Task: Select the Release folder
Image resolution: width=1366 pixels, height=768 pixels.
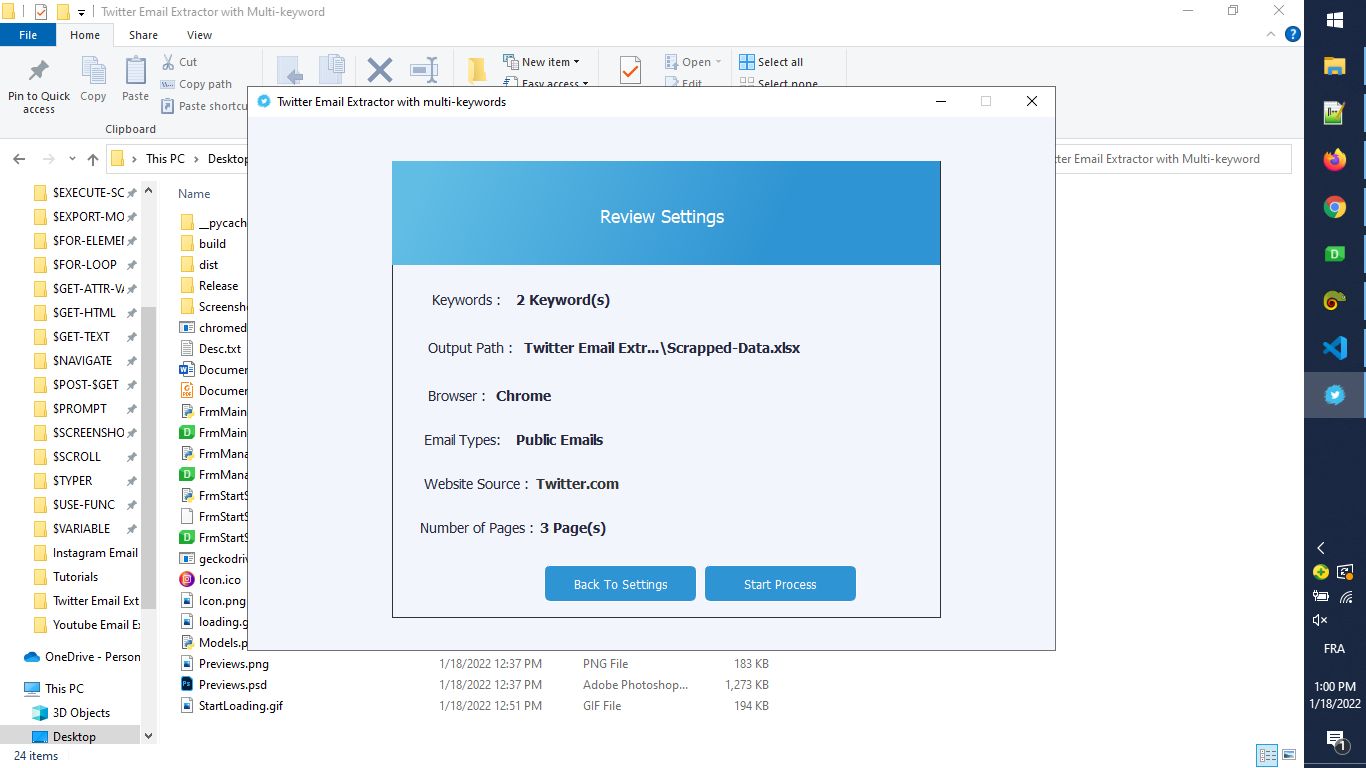Action: click(x=211, y=286)
